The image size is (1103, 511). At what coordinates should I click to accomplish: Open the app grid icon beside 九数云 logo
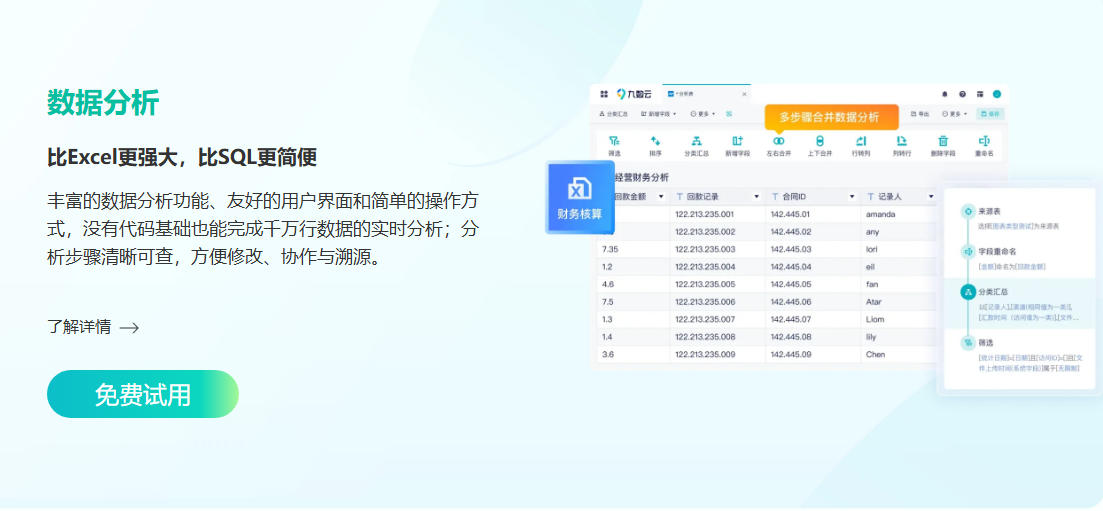click(604, 94)
